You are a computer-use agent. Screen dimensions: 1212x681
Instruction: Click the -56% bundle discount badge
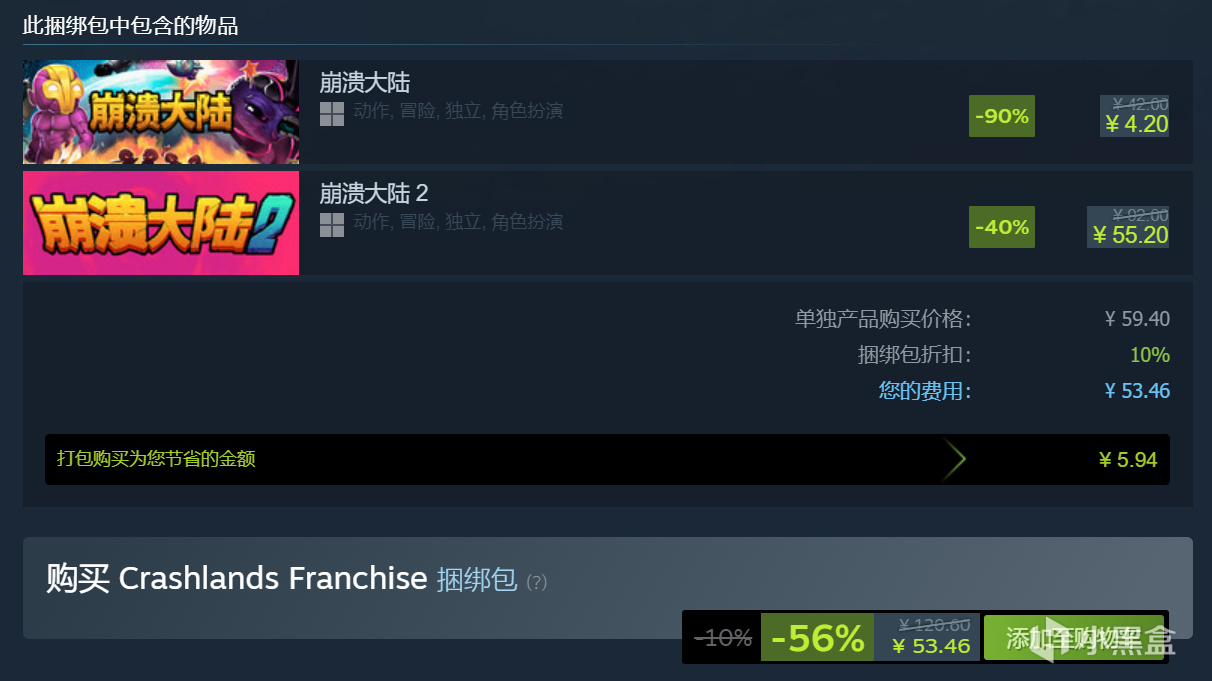click(x=818, y=638)
